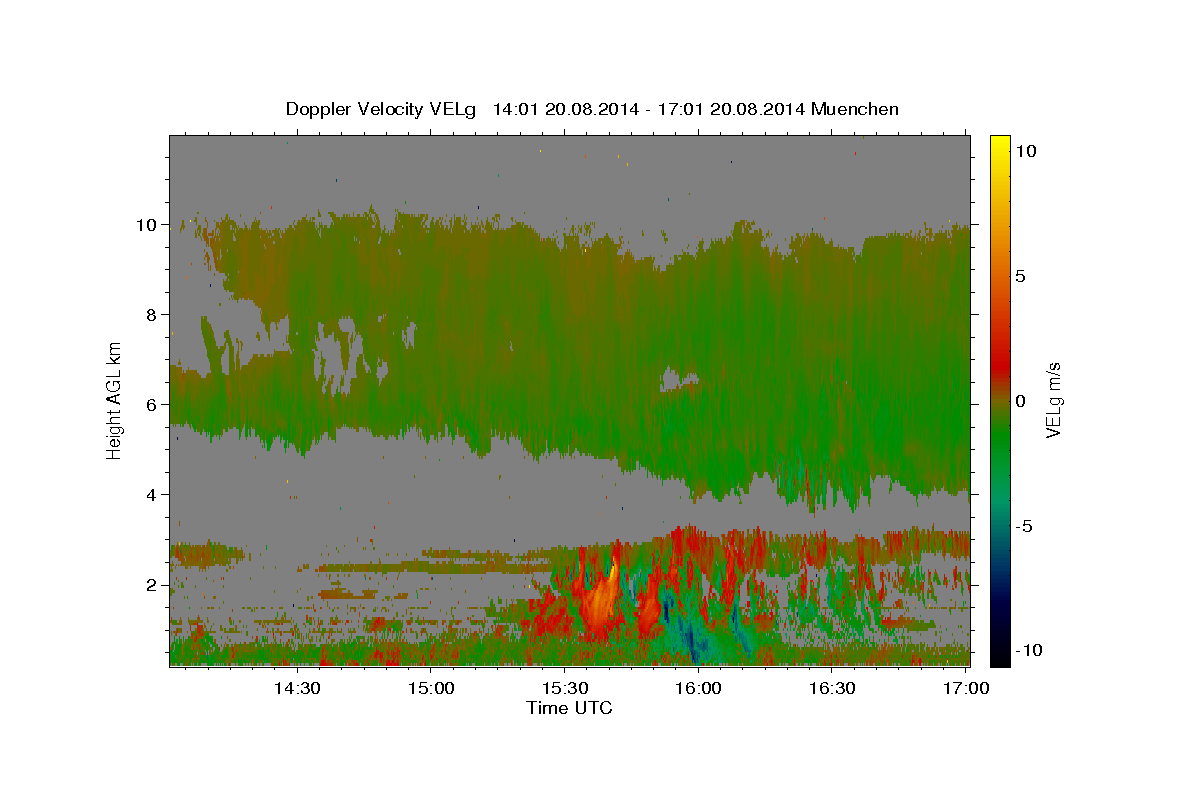This screenshot has width=1200, height=800.
Task: Click the plot title 'Doppler Velocity VELg'
Action: pos(380,109)
